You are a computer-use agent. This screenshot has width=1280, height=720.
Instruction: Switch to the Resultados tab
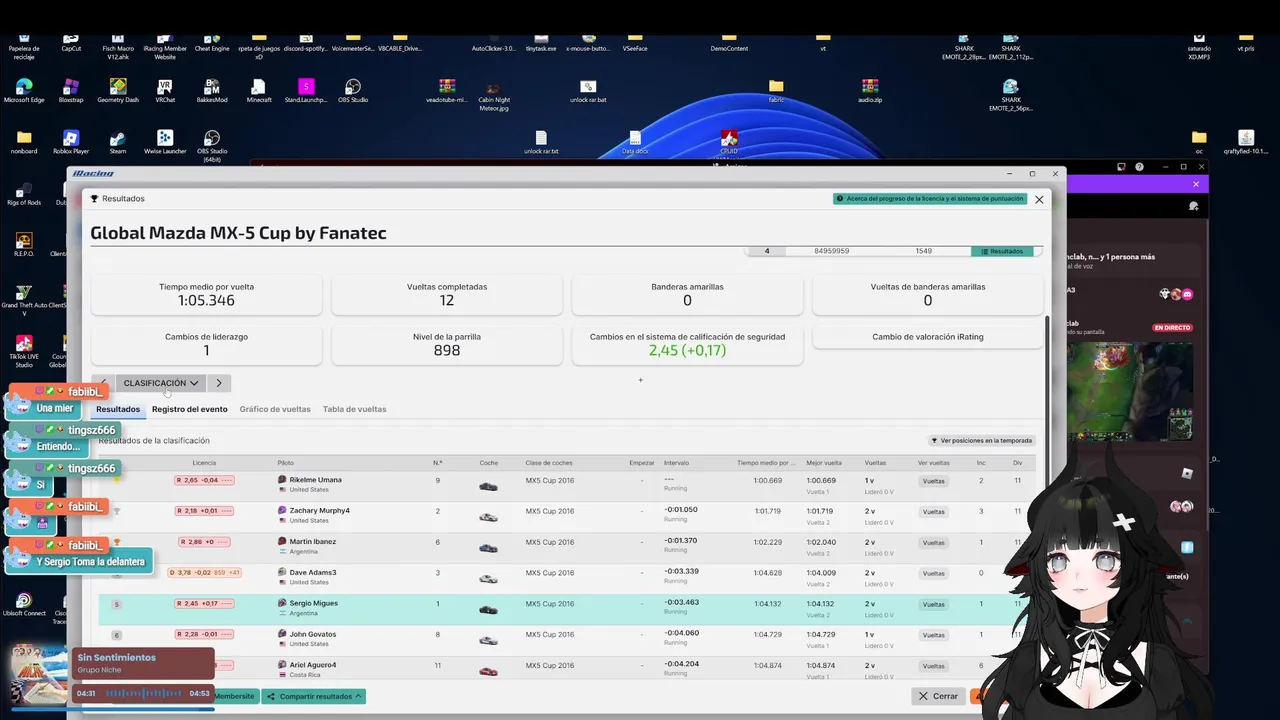(x=118, y=409)
